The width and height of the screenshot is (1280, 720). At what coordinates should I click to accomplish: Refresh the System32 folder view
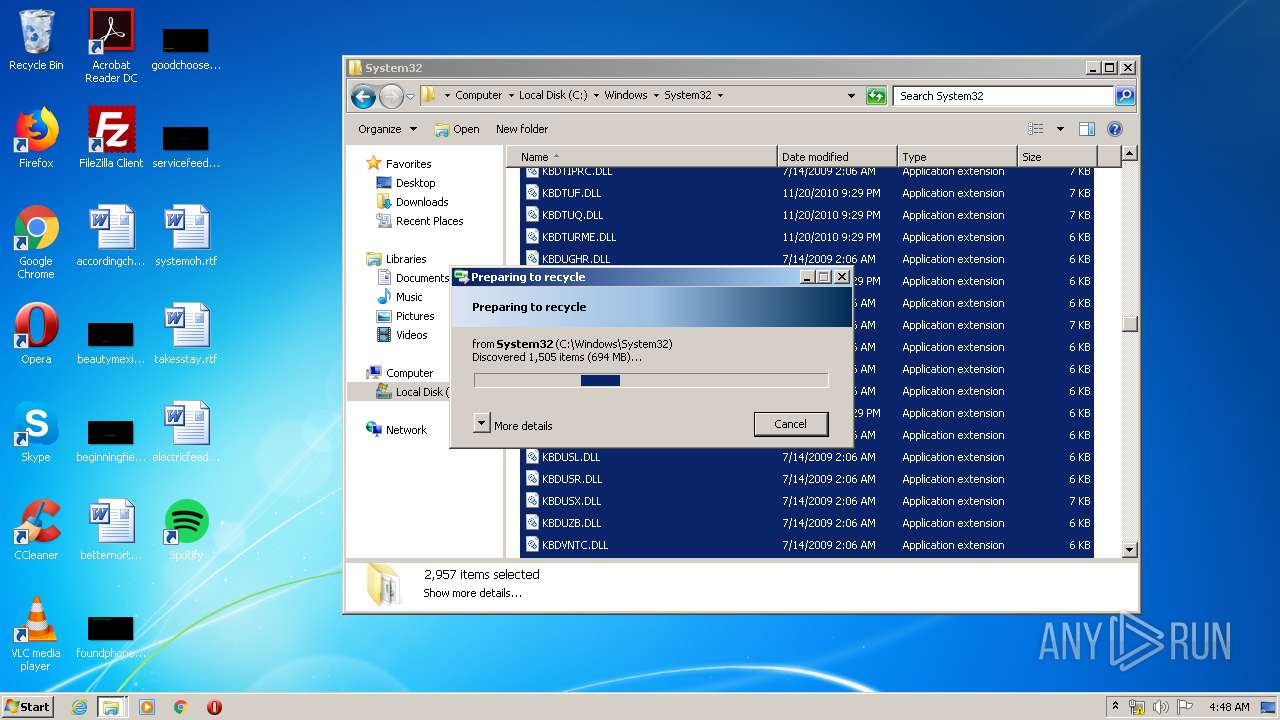tap(876, 96)
